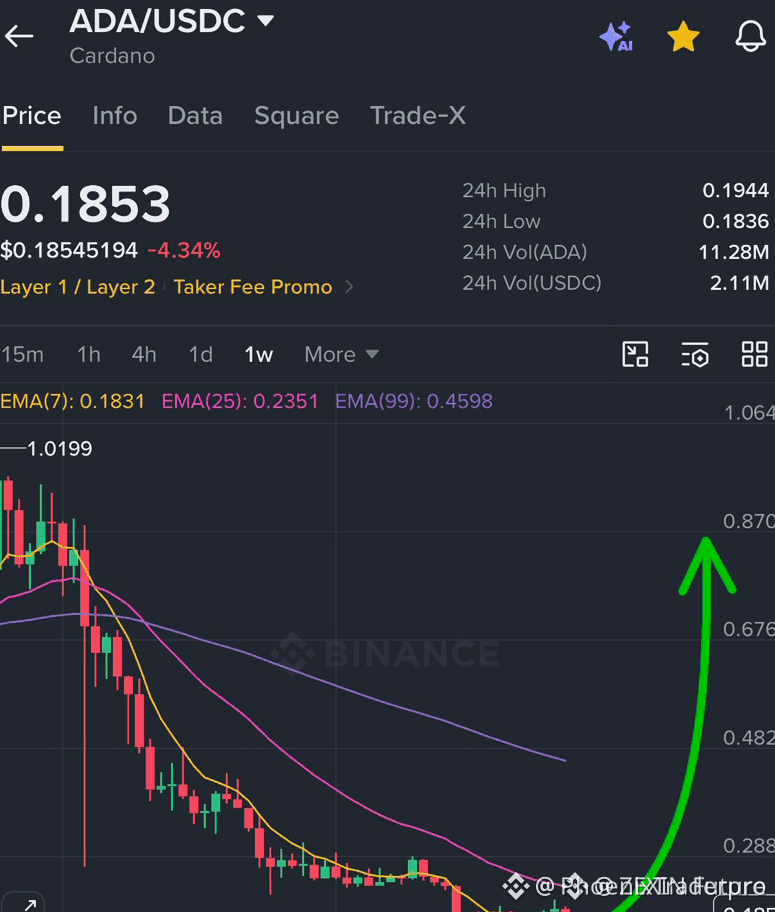The width and height of the screenshot is (775, 912).
Task: Select the 1w chart interval
Action: pos(258,354)
